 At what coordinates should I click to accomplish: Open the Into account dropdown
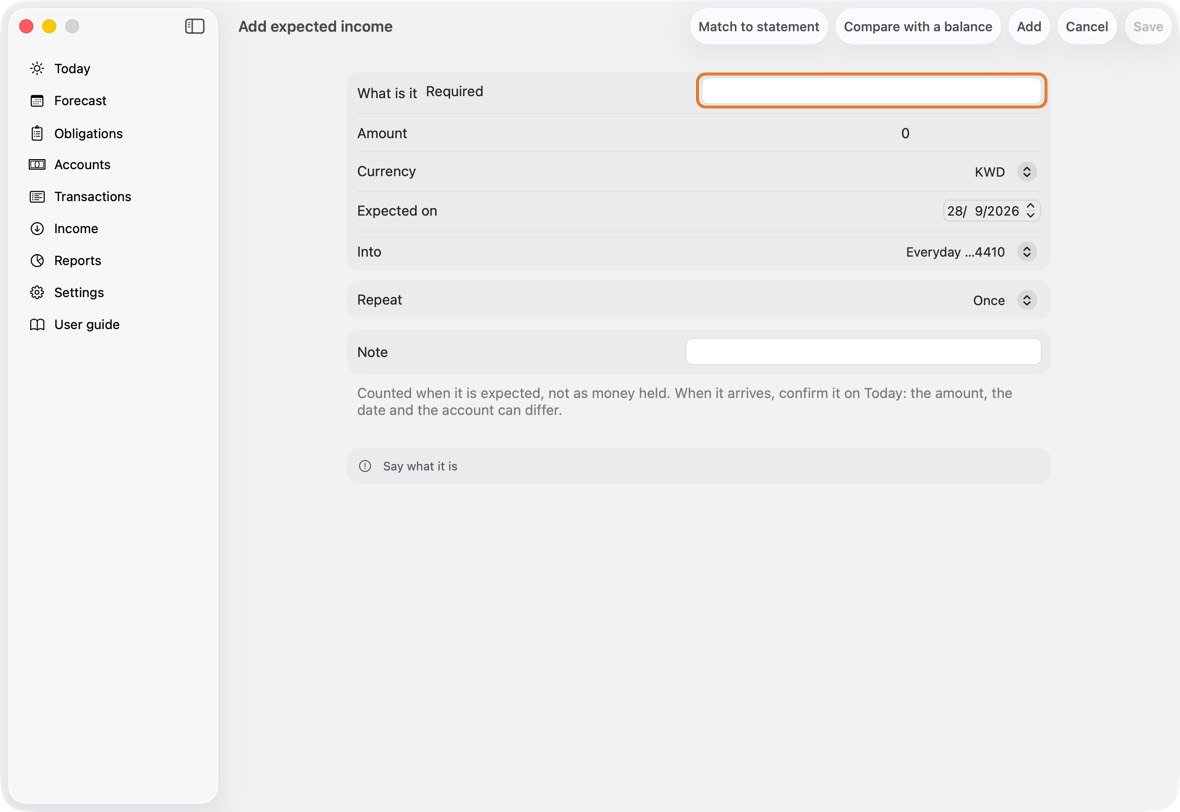coord(971,252)
